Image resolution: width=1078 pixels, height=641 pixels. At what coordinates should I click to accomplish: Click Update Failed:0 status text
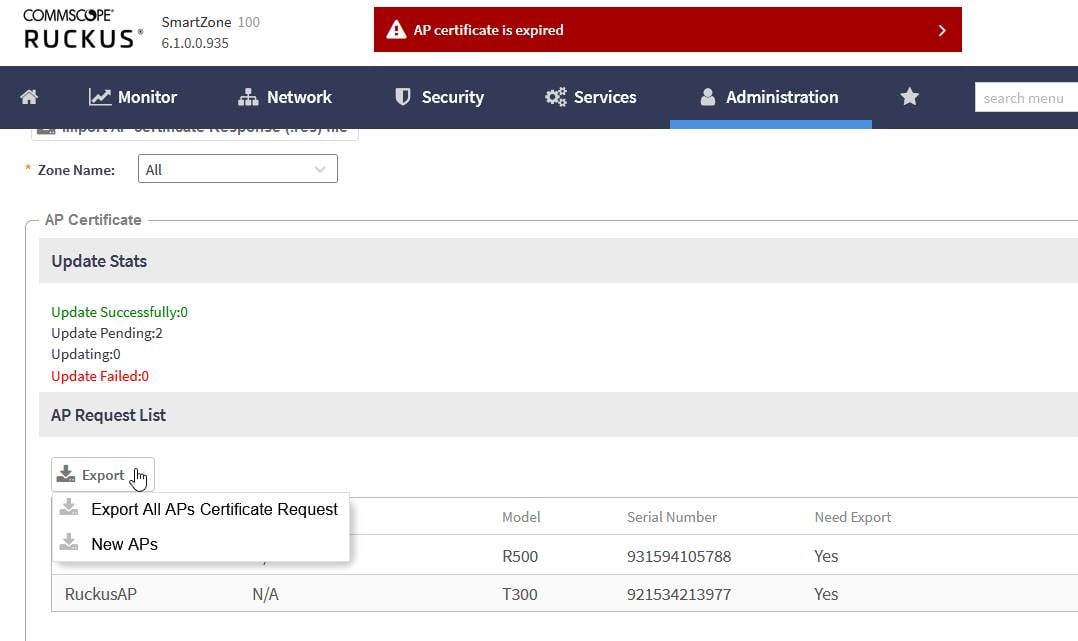click(100, 376)
